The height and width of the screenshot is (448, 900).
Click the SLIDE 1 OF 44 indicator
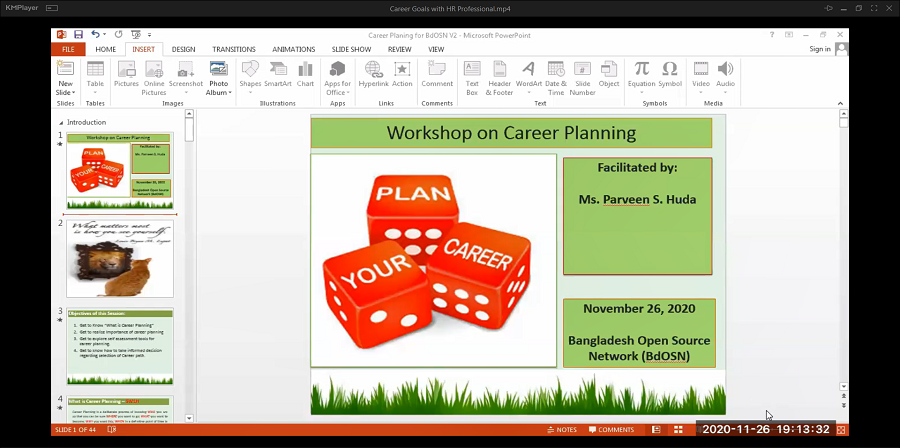coord(77,430)
